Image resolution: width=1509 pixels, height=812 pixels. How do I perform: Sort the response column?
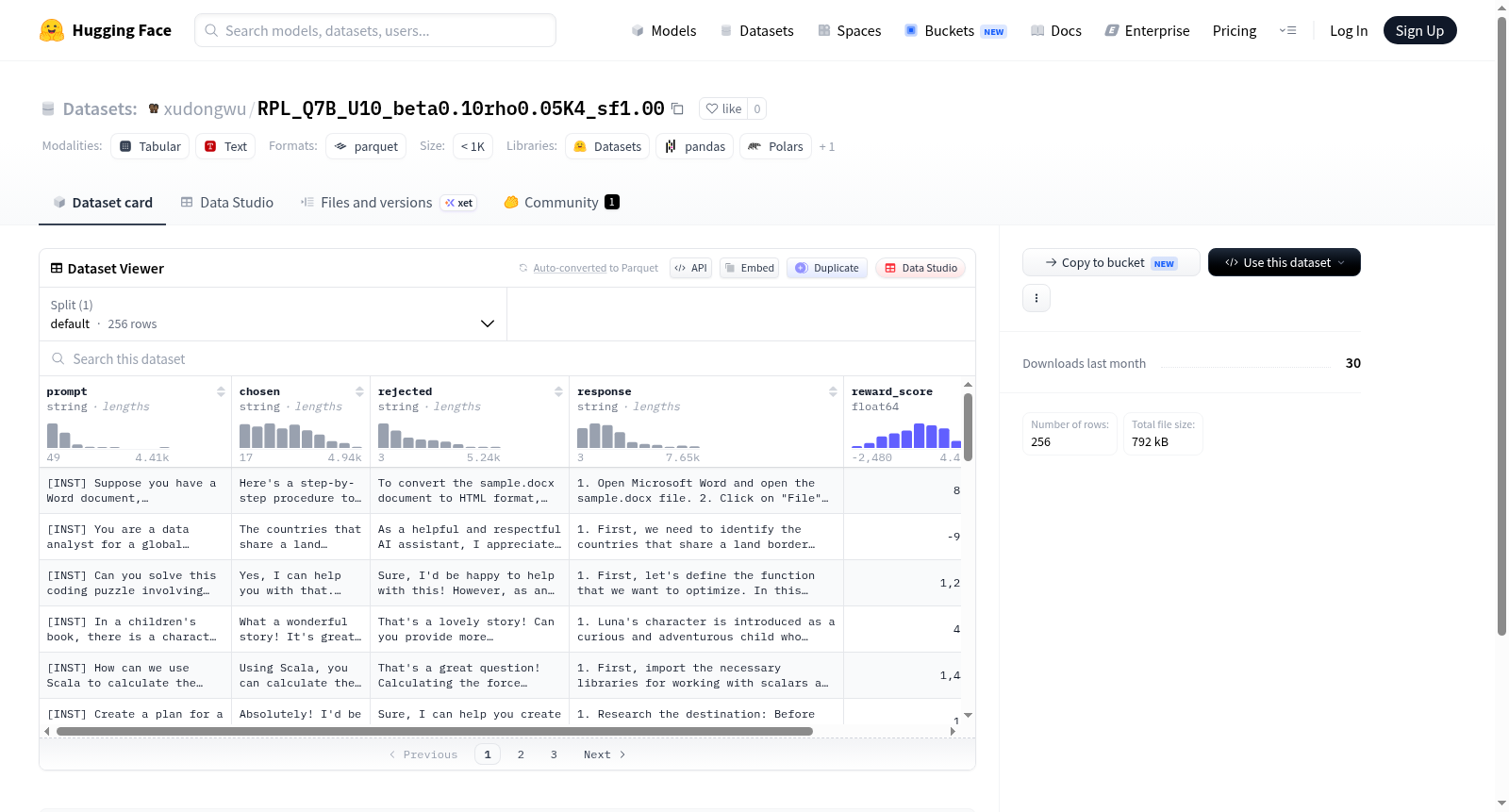[833, 391]
